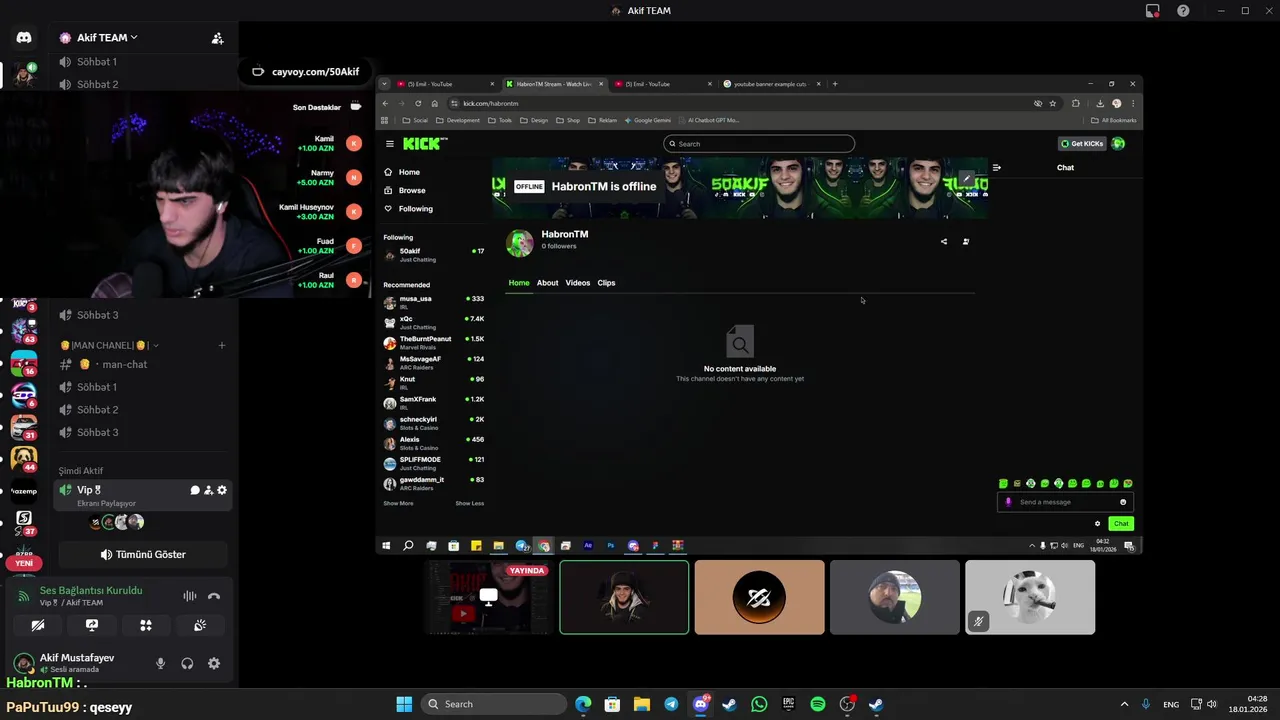1280x720 pixels.
Task: Open Discord user settings gear
Action: tap(214, 663)
